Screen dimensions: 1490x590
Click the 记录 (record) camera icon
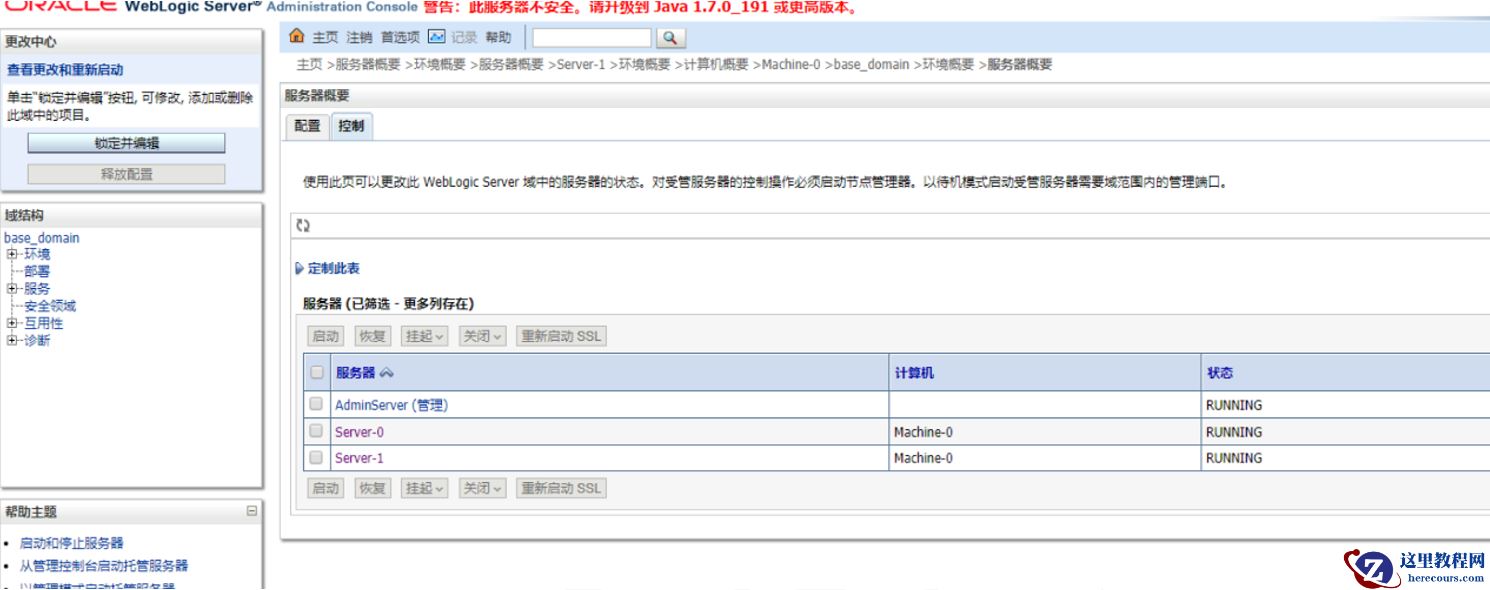point(435,39)
